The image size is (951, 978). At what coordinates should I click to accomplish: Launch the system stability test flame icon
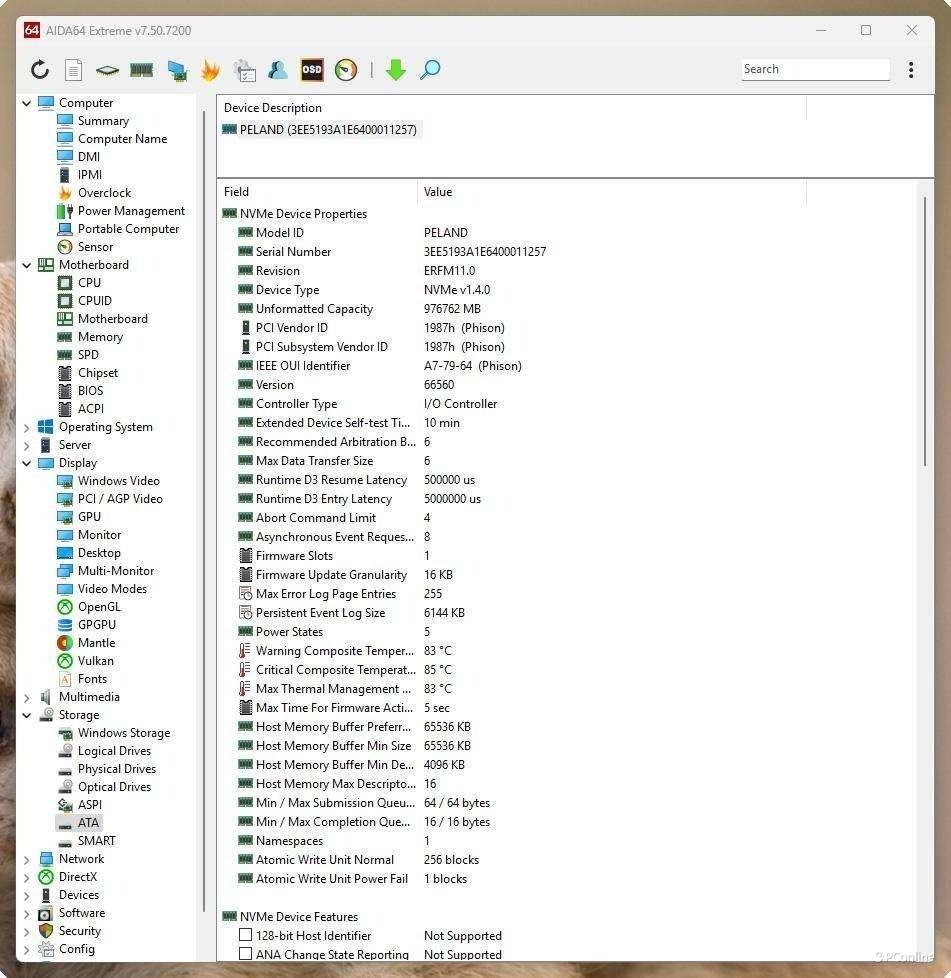[210, 70]
